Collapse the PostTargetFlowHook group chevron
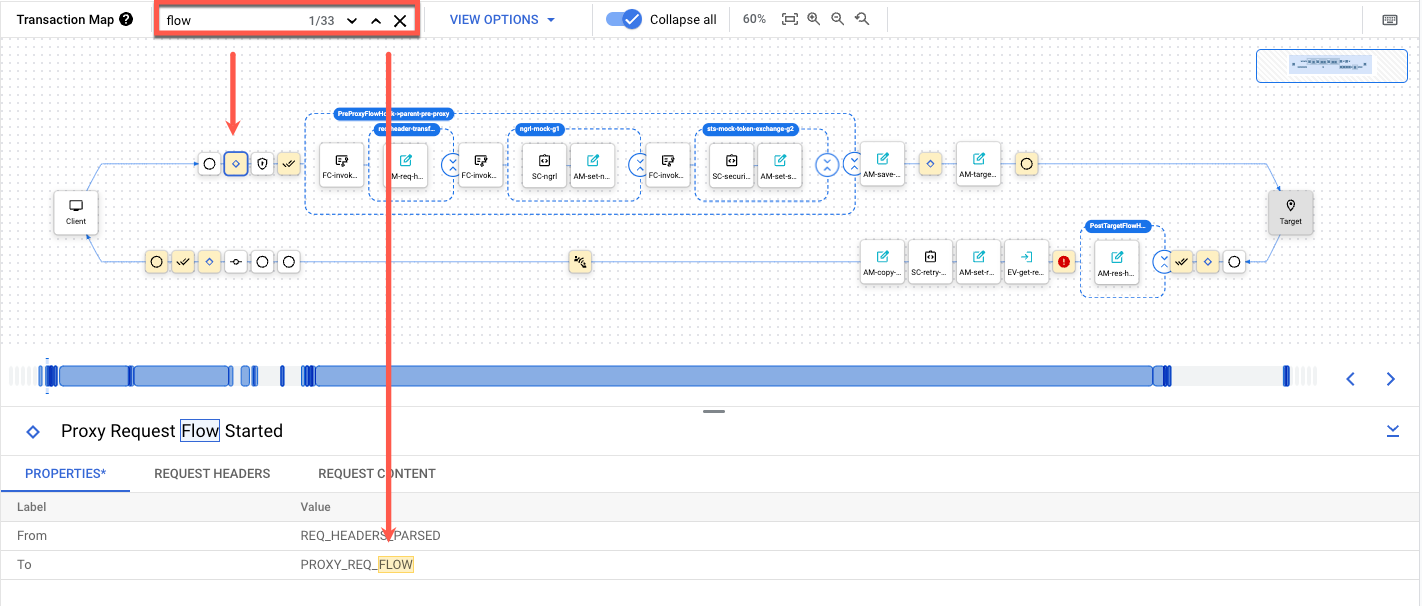Viewport: 1422px width, 606px height. click(1161, 262)
